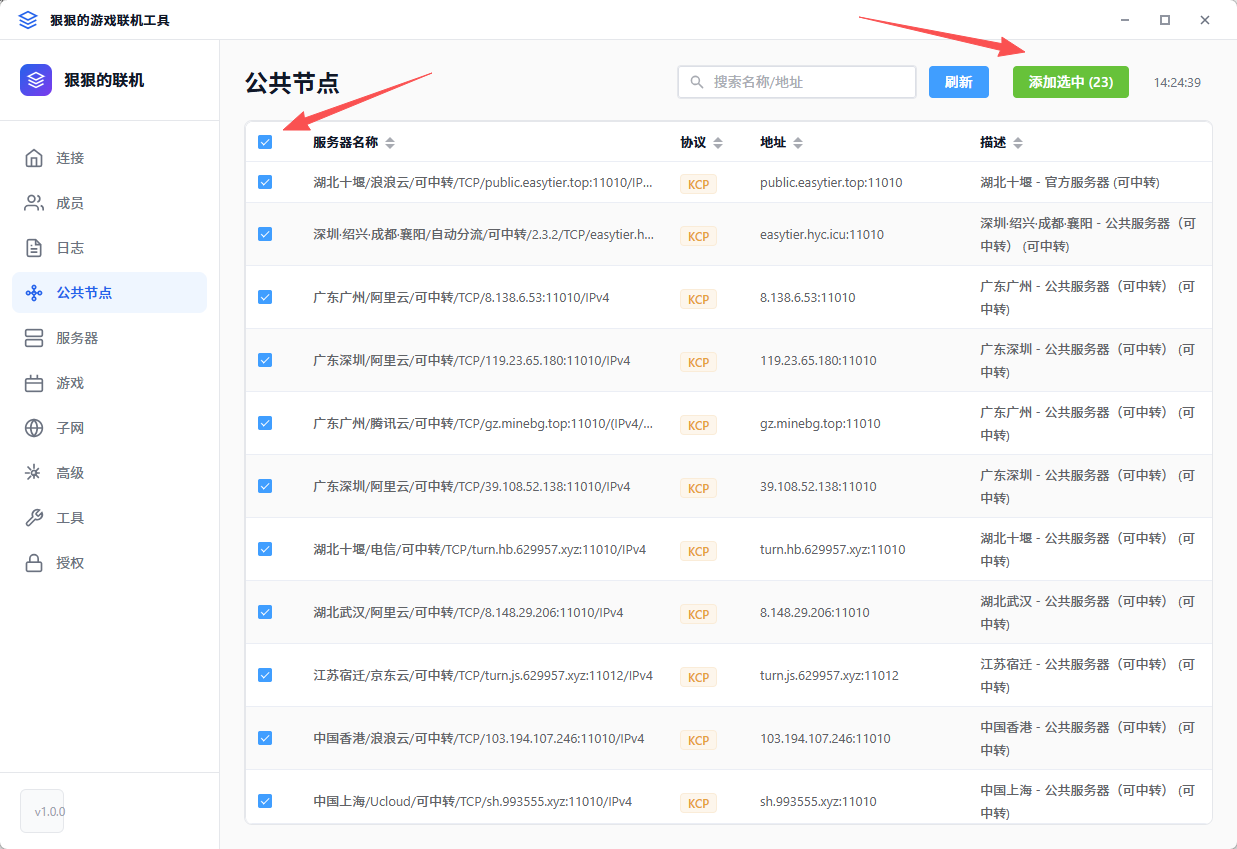Click the address easytier.hyc.icu:11010
Viewport: 1237px width, 849px height.
(x=822, y=235)
